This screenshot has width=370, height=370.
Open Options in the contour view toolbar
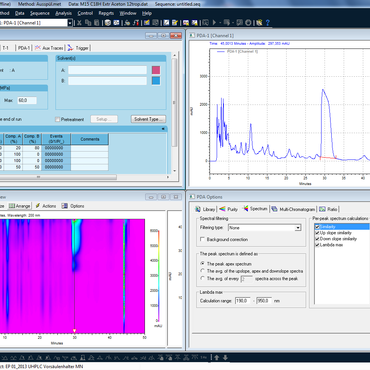coord(73,206)
